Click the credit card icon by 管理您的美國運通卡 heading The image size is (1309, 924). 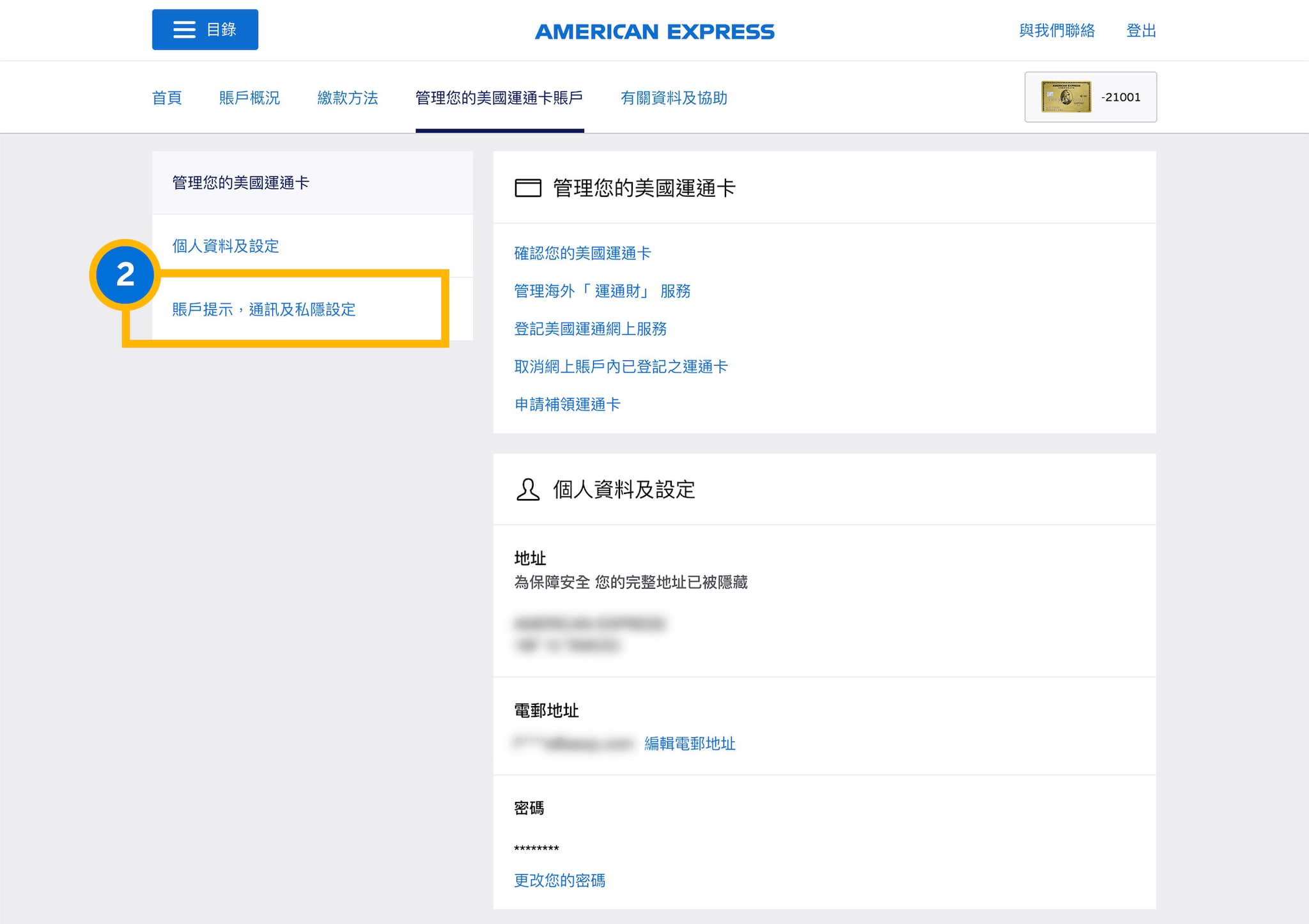[x=528, y=188]
